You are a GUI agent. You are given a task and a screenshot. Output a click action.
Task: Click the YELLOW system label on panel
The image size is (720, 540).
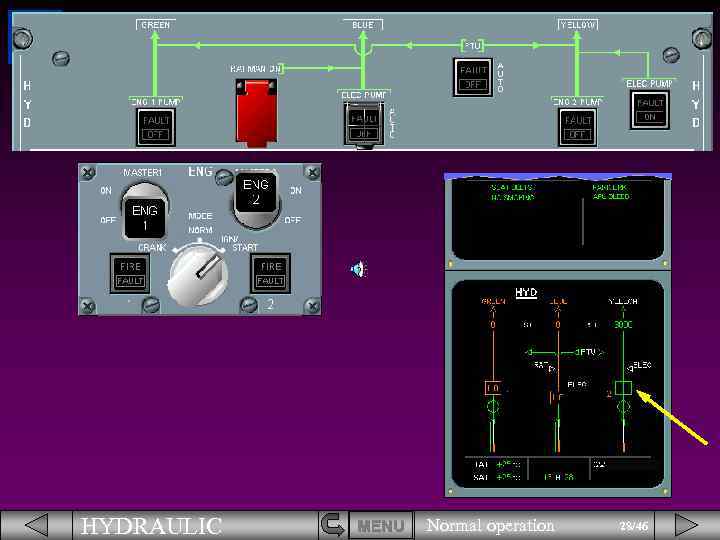tap(578, 25)
